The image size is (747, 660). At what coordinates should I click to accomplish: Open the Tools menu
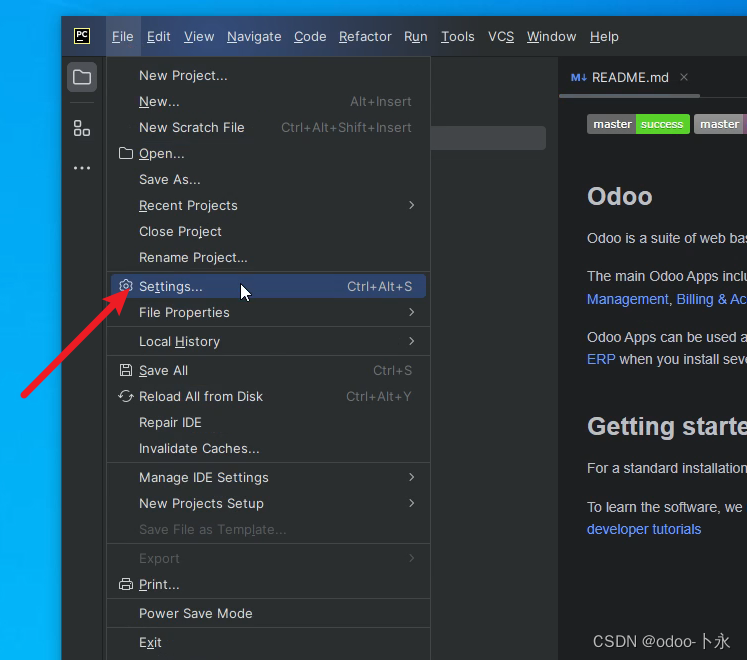[x=457, y=37]
